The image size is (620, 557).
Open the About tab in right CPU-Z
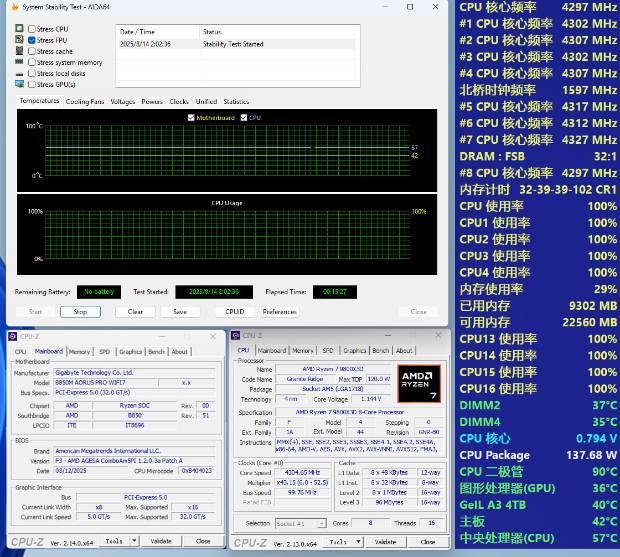(404, 350)
